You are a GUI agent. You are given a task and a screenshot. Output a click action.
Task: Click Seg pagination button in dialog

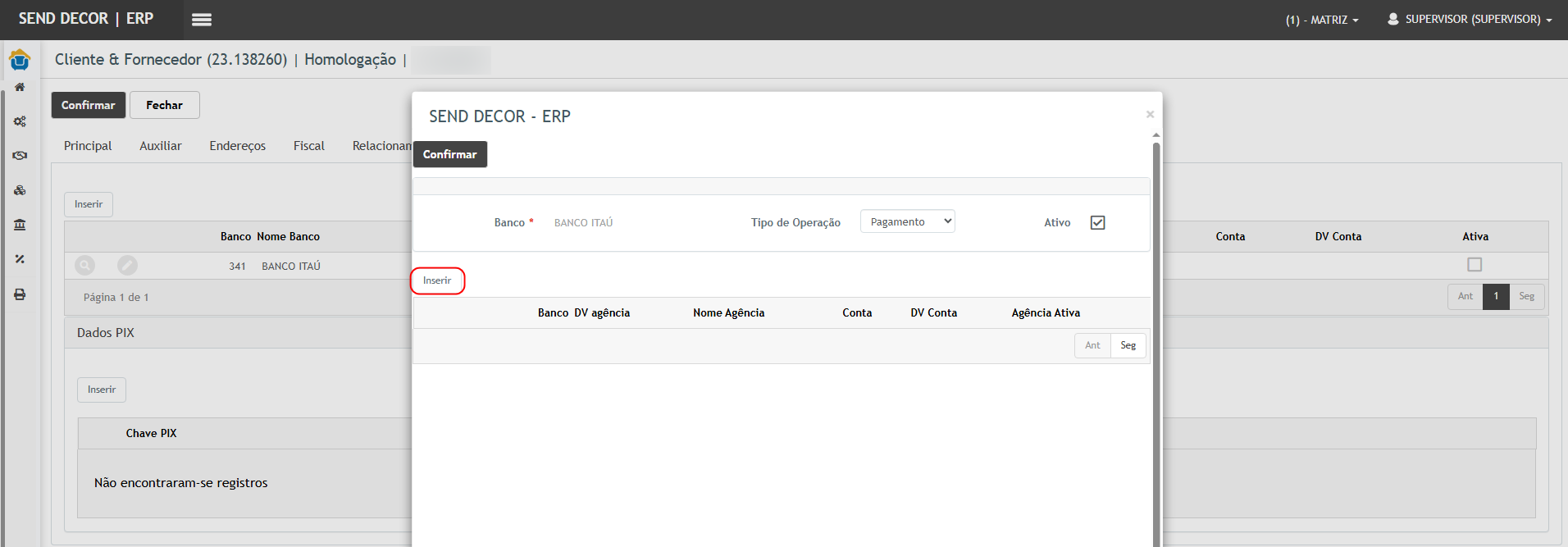(1128, 345)
